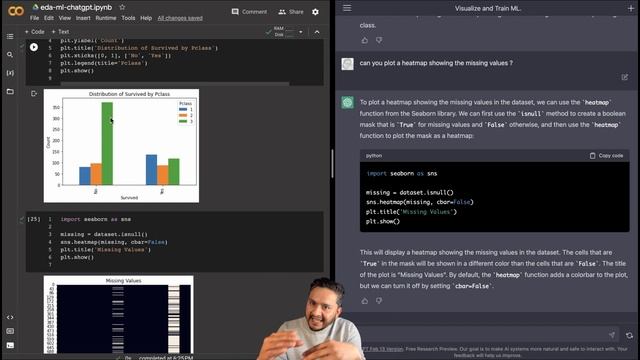Viewport: 640px width, 360px height.
Task: Open Colab settings gear
Action: pos(316,12)
